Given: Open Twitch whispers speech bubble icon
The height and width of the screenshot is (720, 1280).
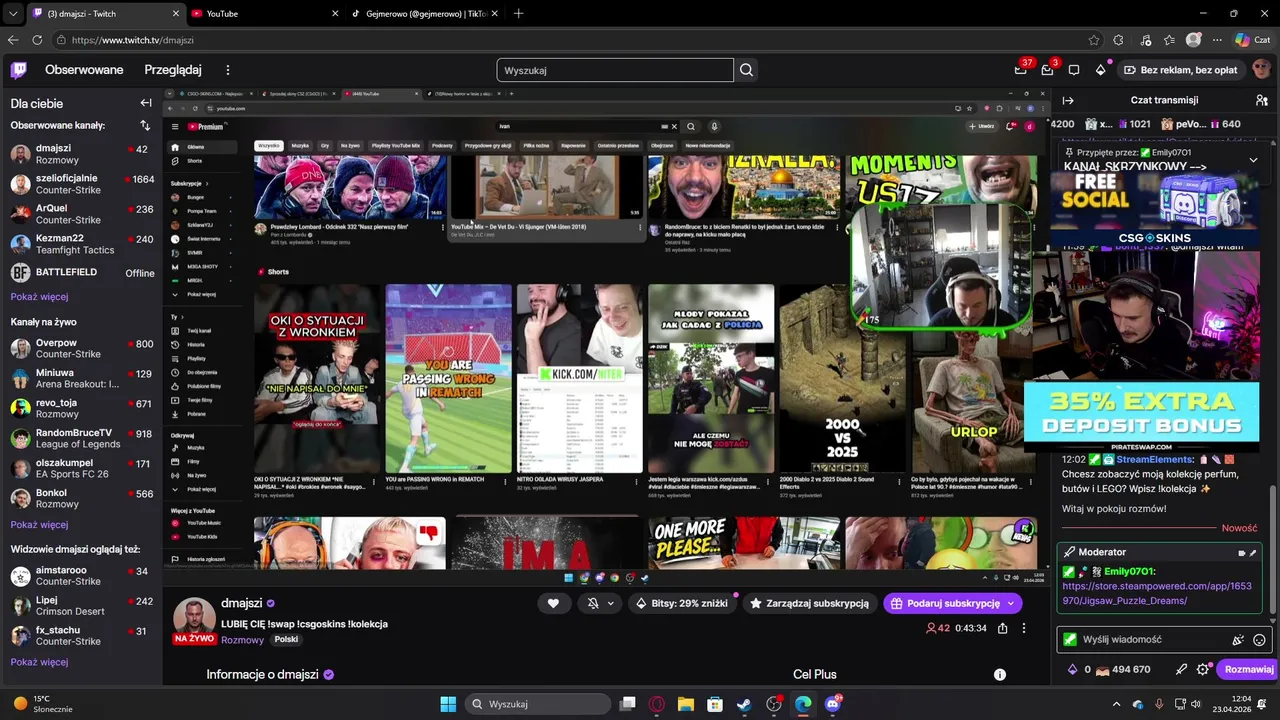Looking at the screenshot, I should [x=1074, y=70].
